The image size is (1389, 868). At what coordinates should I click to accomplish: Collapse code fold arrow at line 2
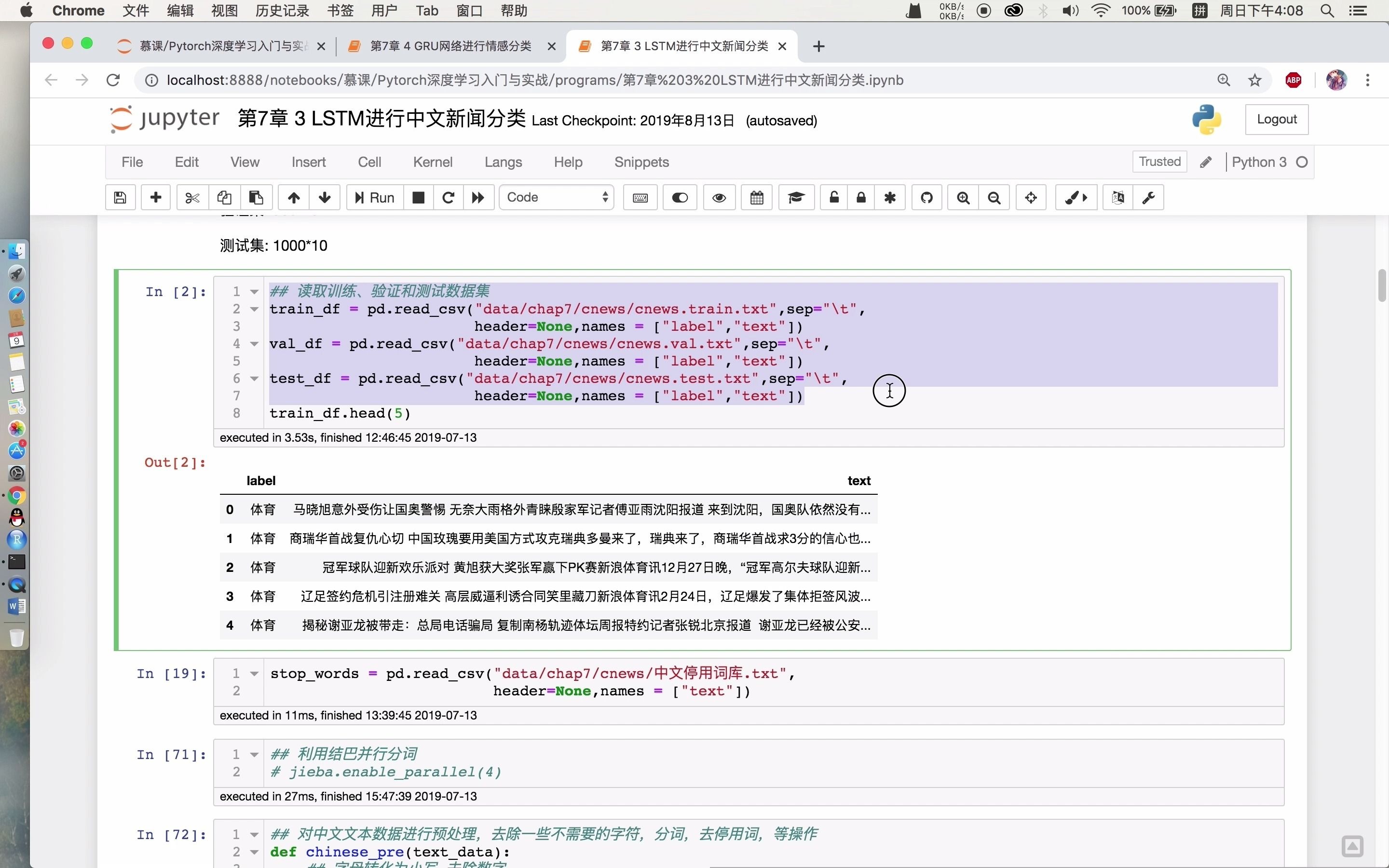254,310
